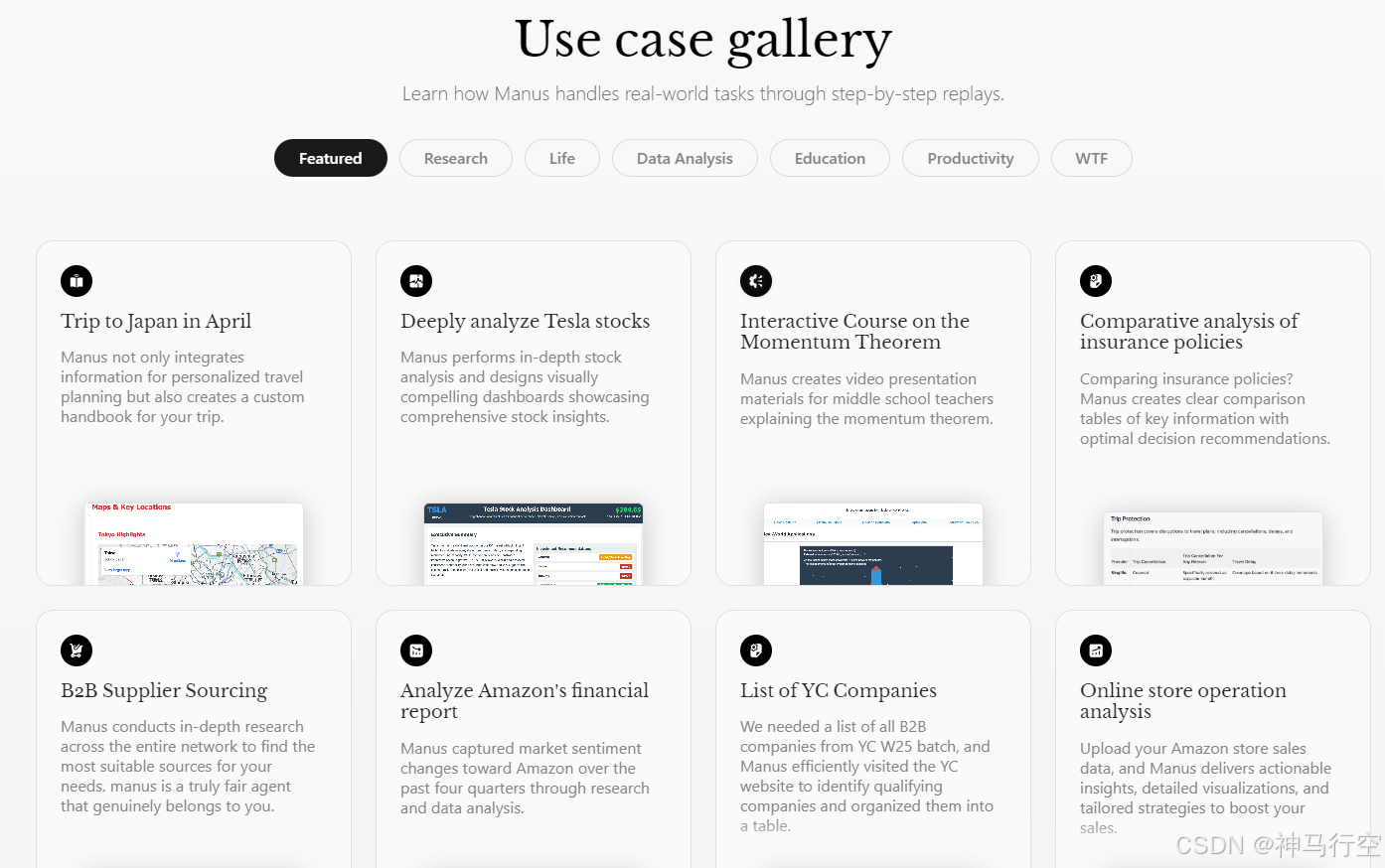Click the Amazon financial report card icon
Viewport: 1385px width, 868px height.
pyautogui.click(x=416, y=651)
